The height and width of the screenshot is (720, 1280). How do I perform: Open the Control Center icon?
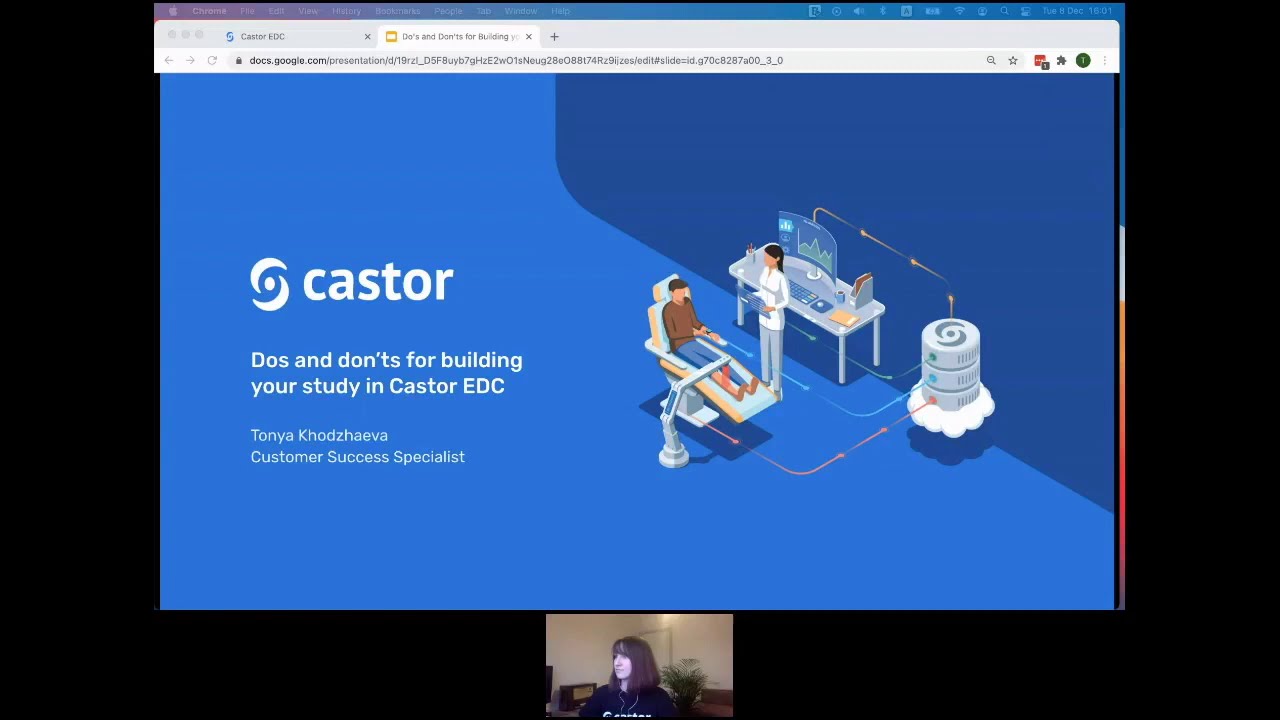(x=1026, y=11)
